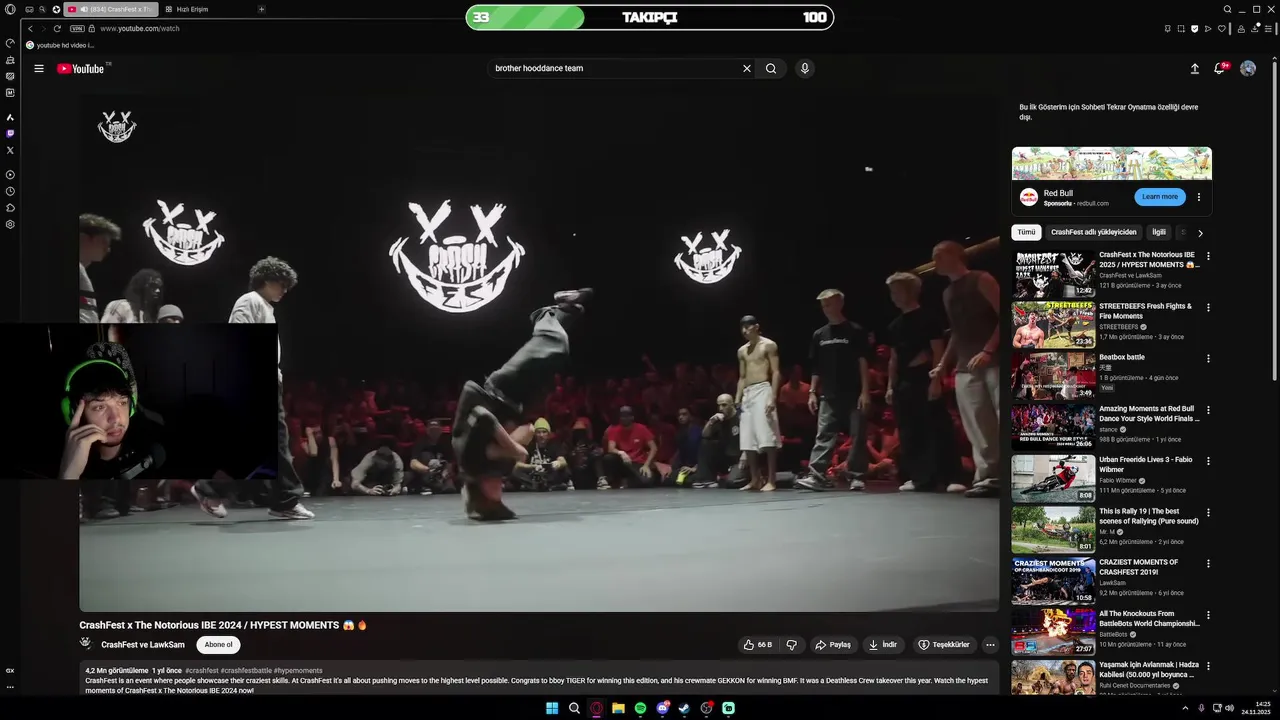Open the three-dot more actions below video
The width and height of the screenshot is (1280, 720).
990,645
